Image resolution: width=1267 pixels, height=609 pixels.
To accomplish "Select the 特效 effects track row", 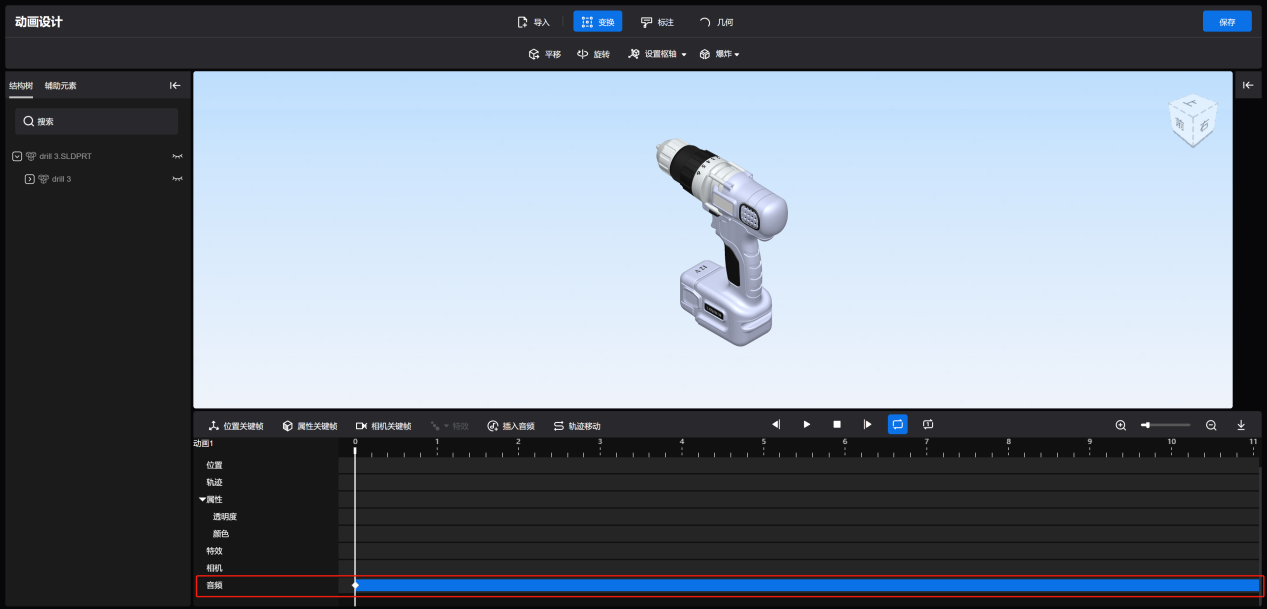I will (x=214, y=551).
